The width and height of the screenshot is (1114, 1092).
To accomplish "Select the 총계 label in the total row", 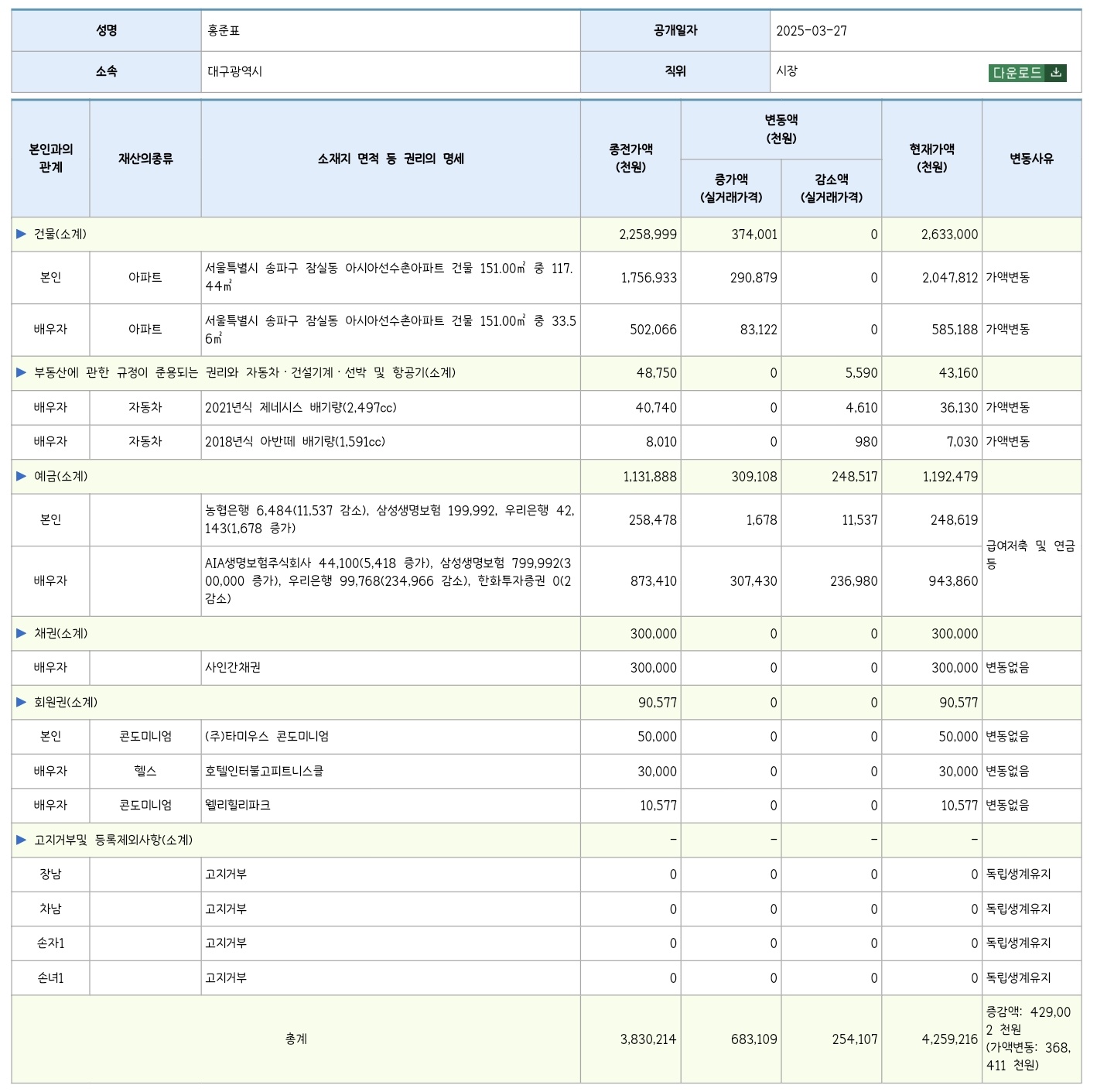I will [296, 1039].
